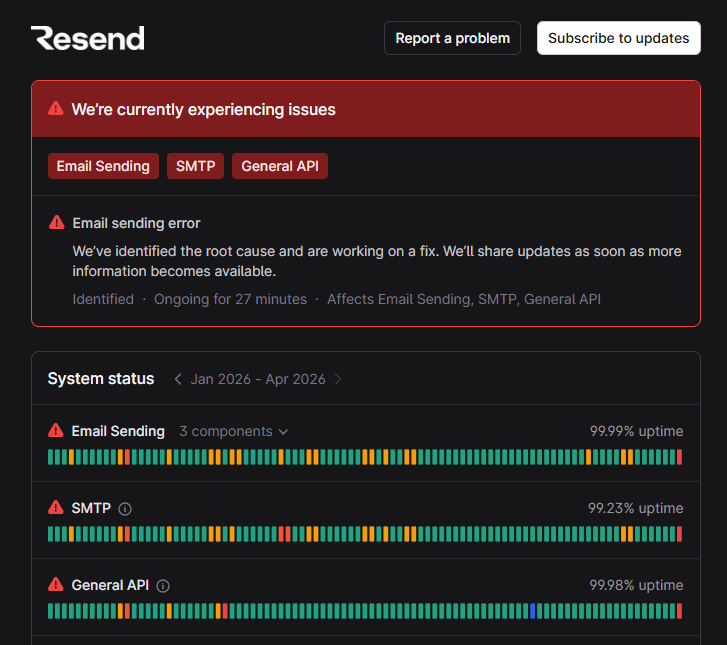Image resolution: width=727 pixels, height=645 pixels.
Task: Click the 99.99% uptime value
Action: 636,431
